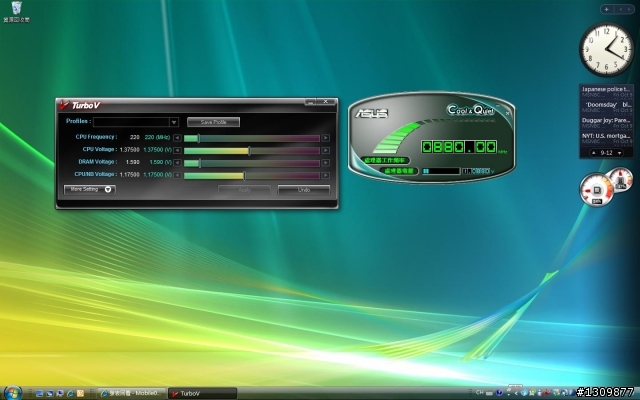
Task: Show hidden tray icons chevron
Action: pos(516,393)
